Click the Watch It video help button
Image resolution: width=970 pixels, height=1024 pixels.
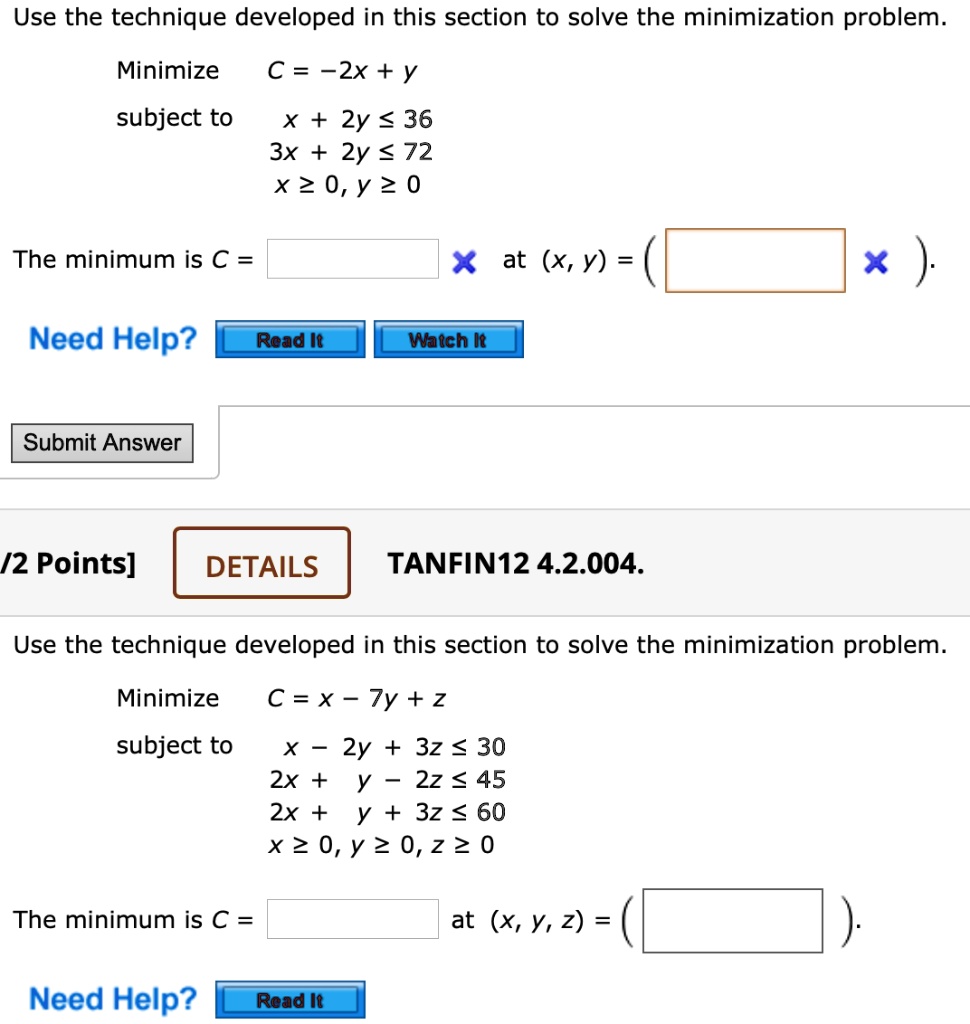448,339
